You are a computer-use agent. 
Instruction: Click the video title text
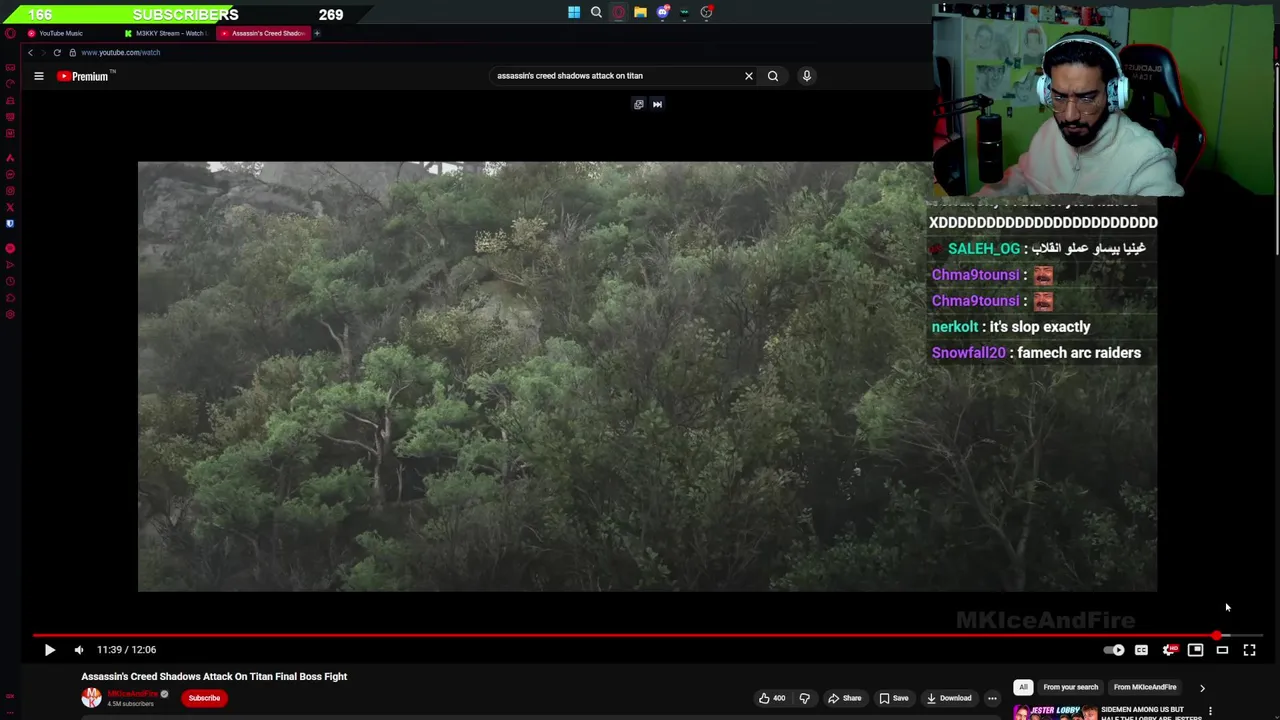click(214, 677)
